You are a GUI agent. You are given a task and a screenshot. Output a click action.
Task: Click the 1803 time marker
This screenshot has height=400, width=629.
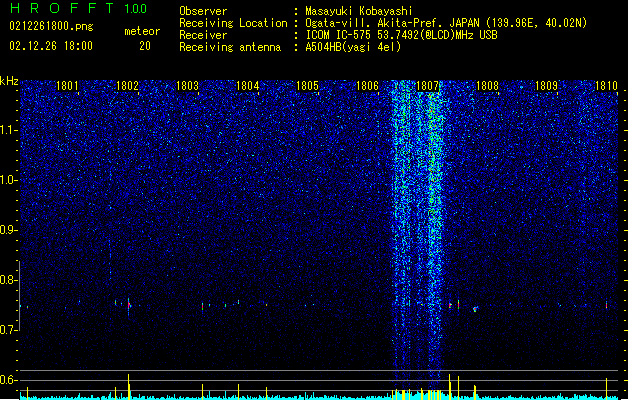tap(187, 86)
